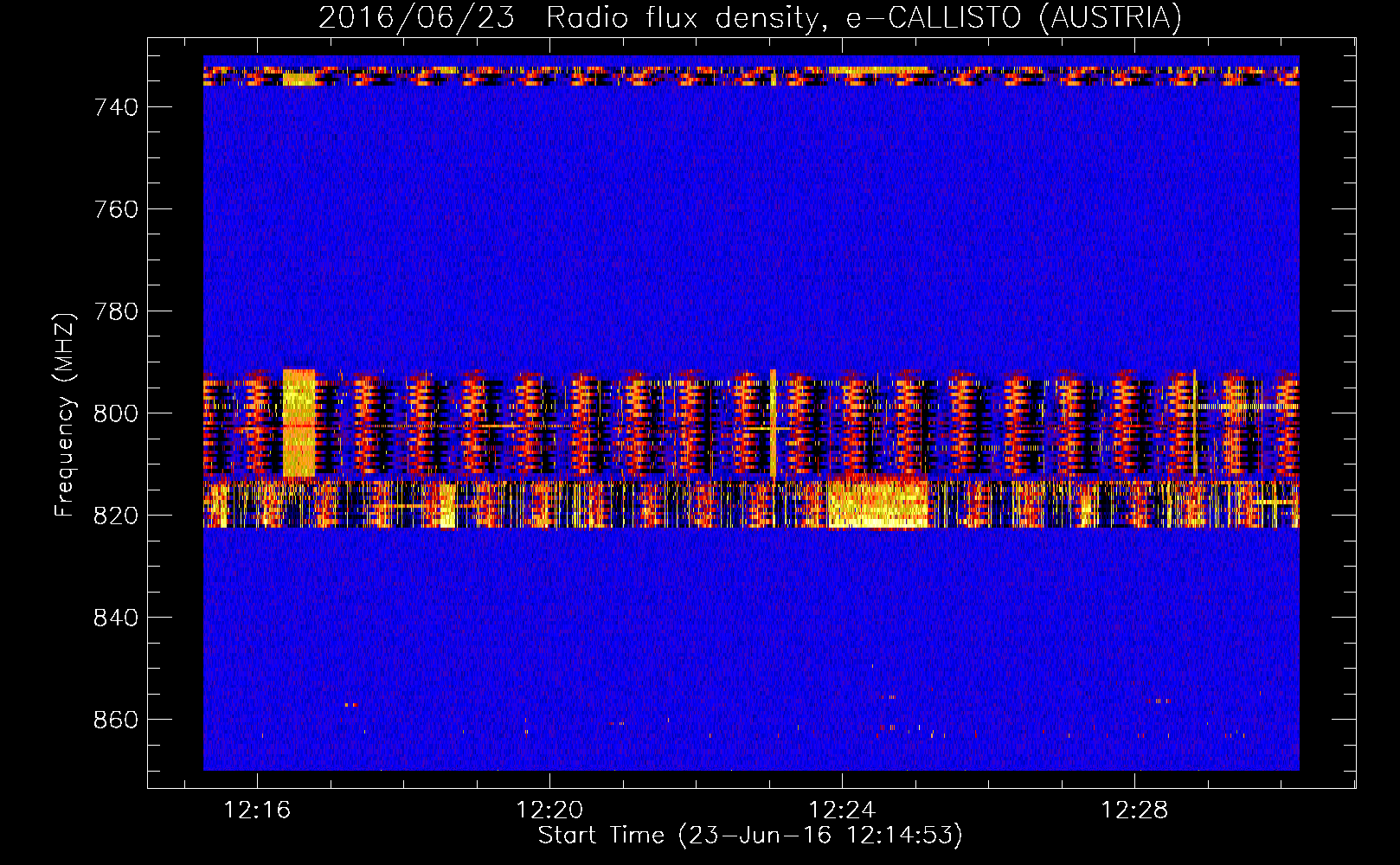Click the plot title "2016/06/23 Radio flux density, e-CALLISTO (AUSTRIA)"
Screen dimensions: 1400x865
click(x=749, y=17)
